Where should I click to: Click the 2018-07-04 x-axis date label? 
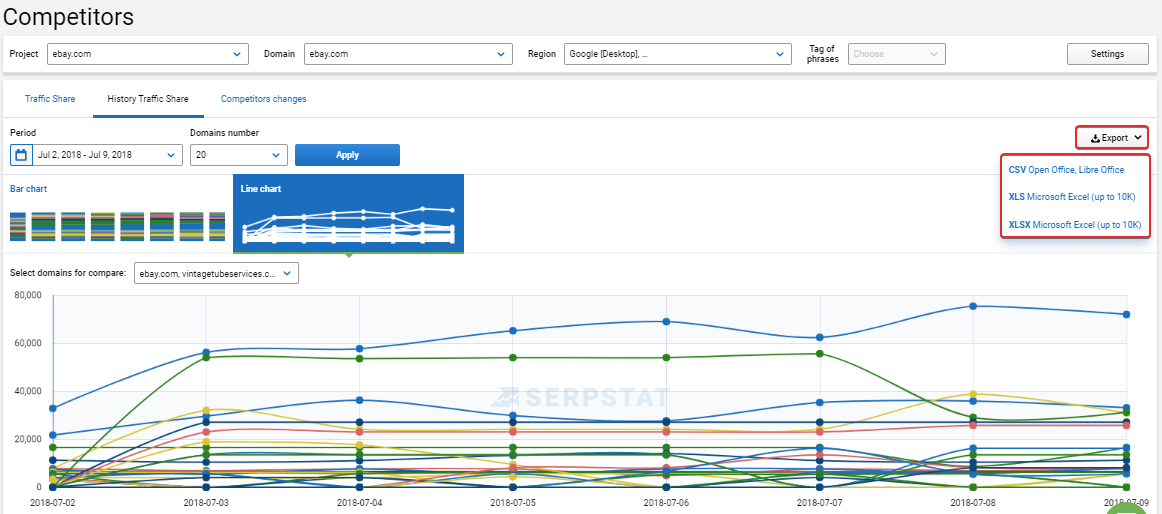(x=359, y=502)
